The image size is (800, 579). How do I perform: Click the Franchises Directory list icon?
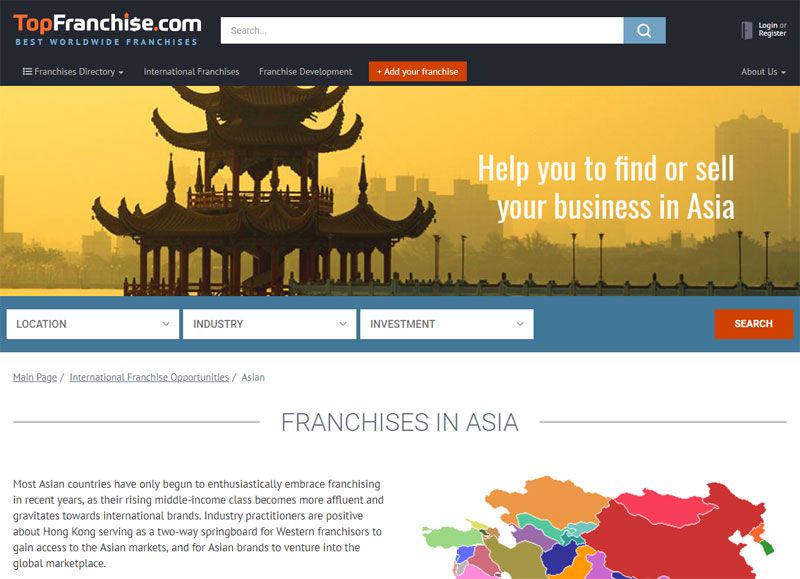point(27,71)
